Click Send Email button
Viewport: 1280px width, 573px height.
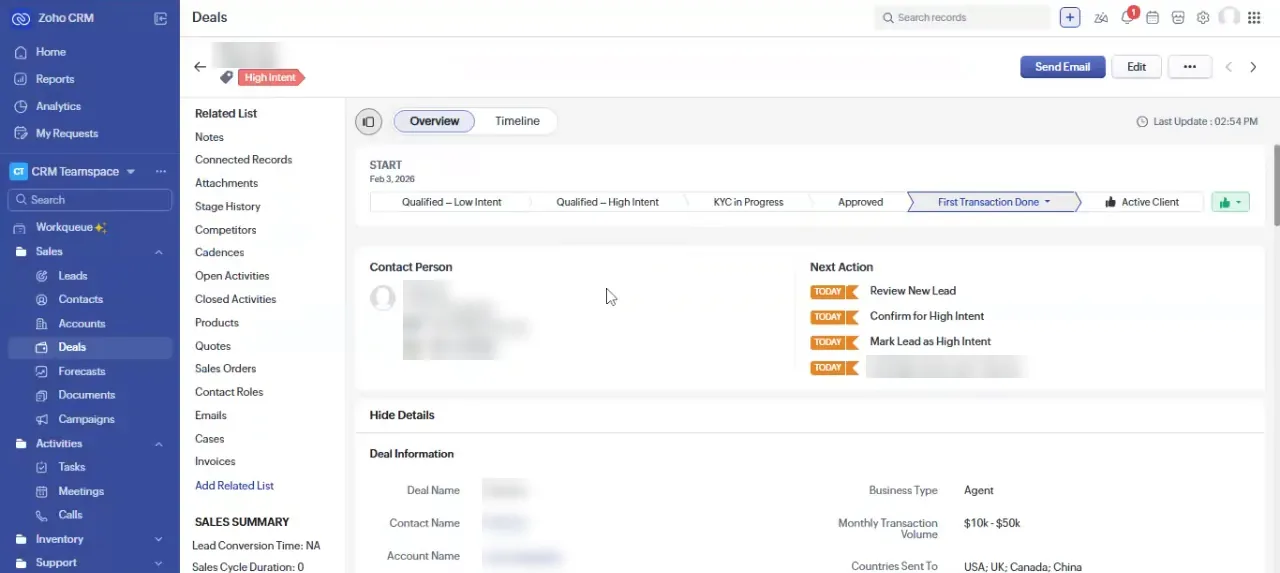(x=1062, y=67)
